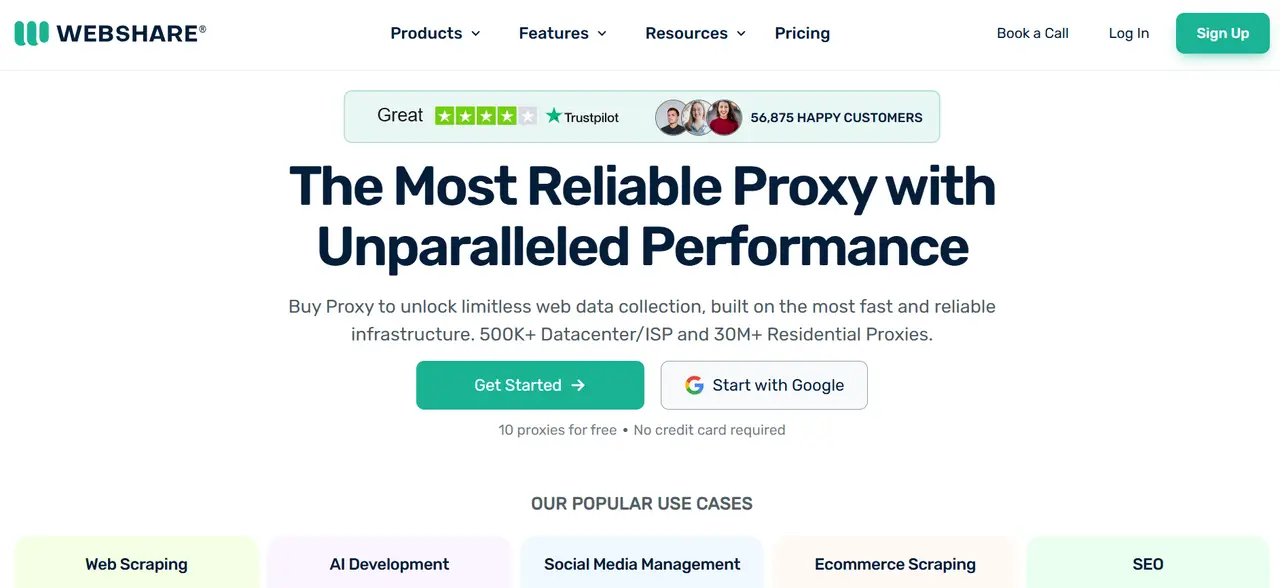This screenshot has height=588, width=1280.
Task: Click the Trustpilot logo
Action: [x=582, y=117]
